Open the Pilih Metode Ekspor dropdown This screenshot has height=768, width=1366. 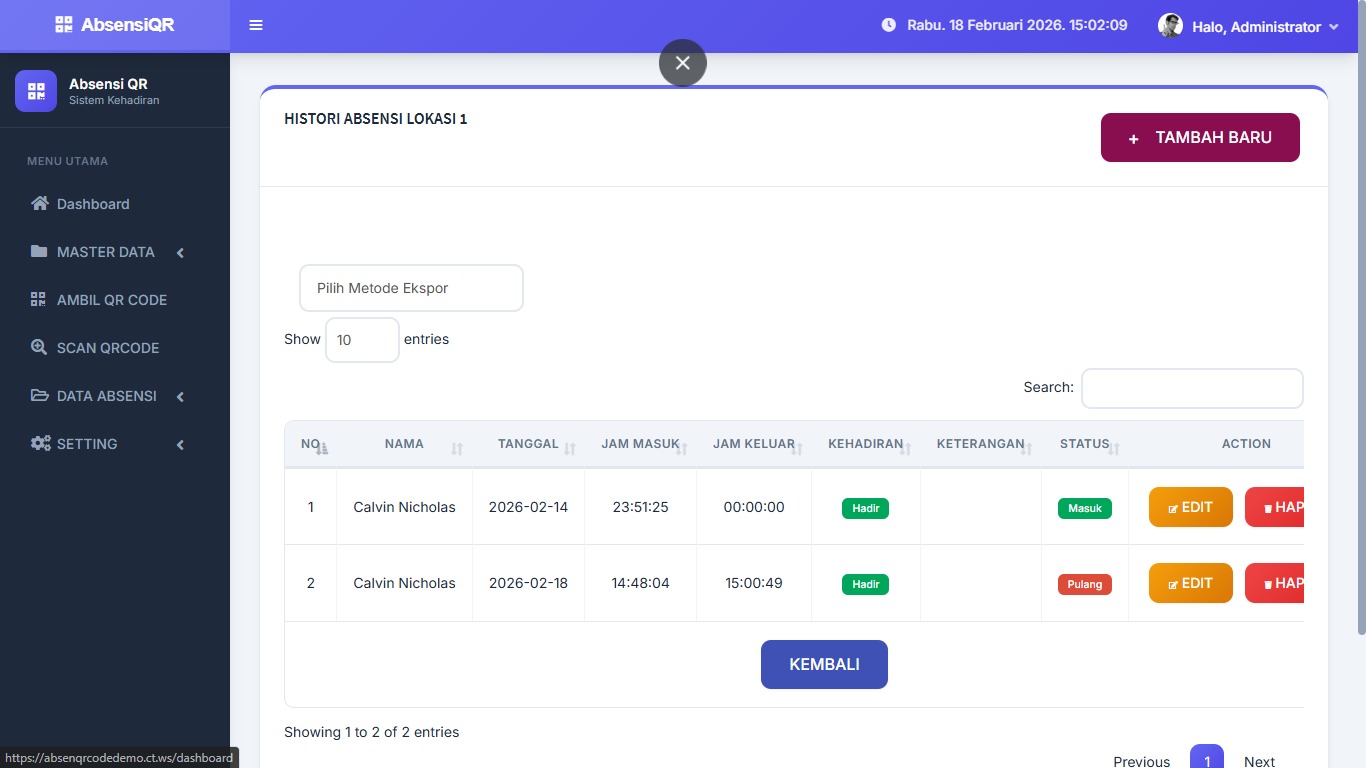coord(411,287)
